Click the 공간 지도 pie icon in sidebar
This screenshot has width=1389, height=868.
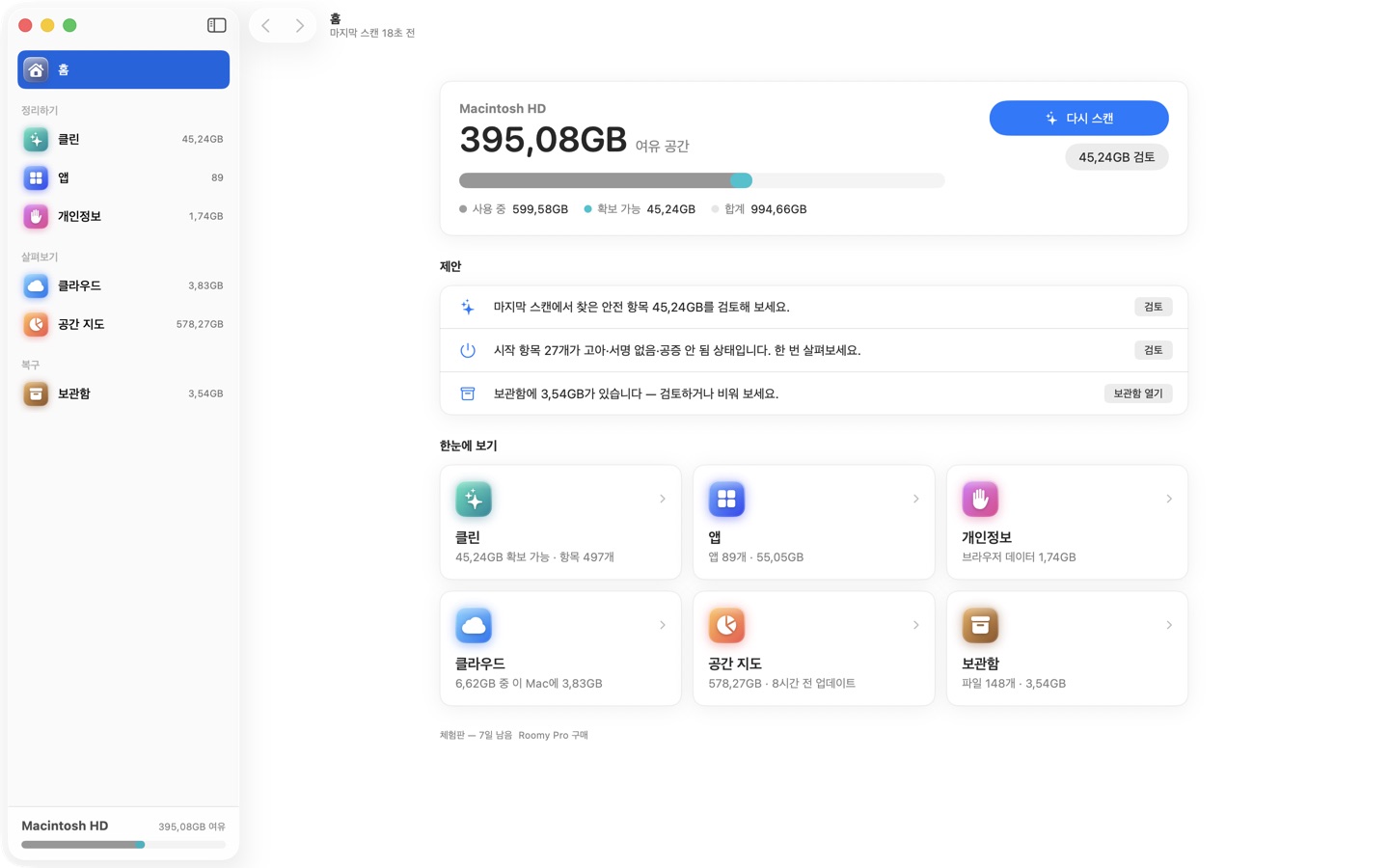click(x=36, y=324)
